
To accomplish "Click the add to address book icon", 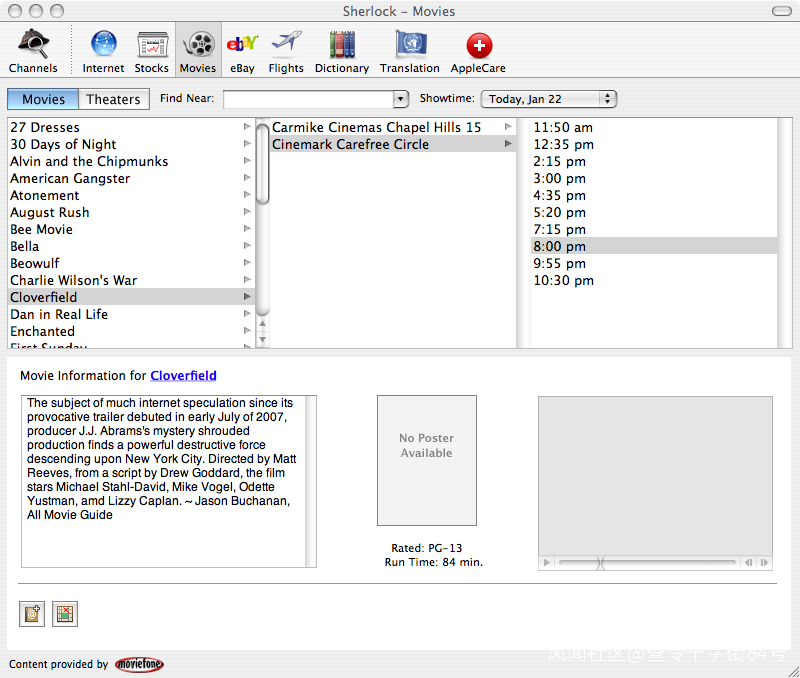I will click(33, 614).
